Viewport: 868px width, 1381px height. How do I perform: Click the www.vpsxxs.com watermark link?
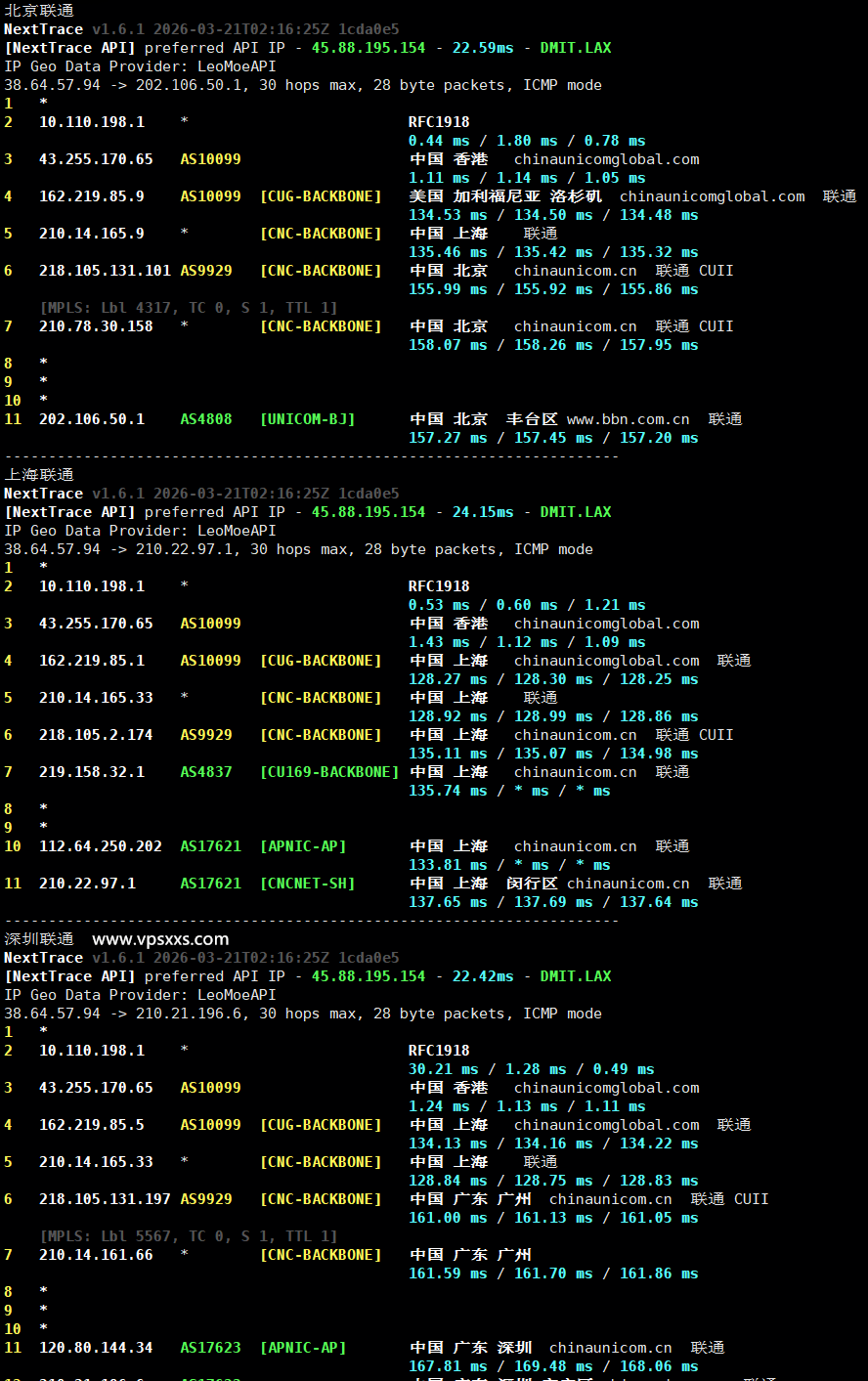(x=160, y=939)
